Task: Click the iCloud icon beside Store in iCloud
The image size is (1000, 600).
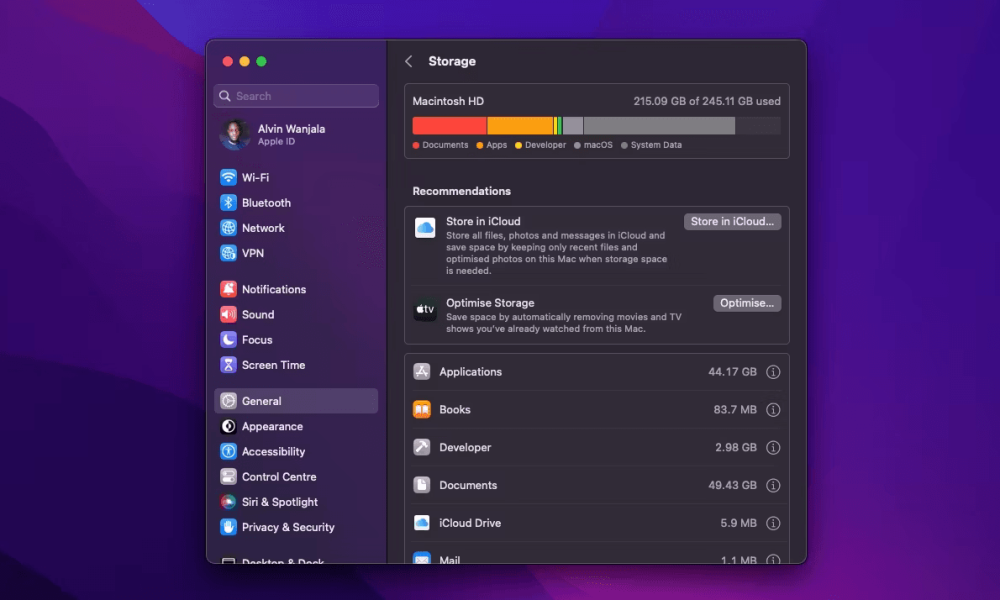Action: (425, 228)
